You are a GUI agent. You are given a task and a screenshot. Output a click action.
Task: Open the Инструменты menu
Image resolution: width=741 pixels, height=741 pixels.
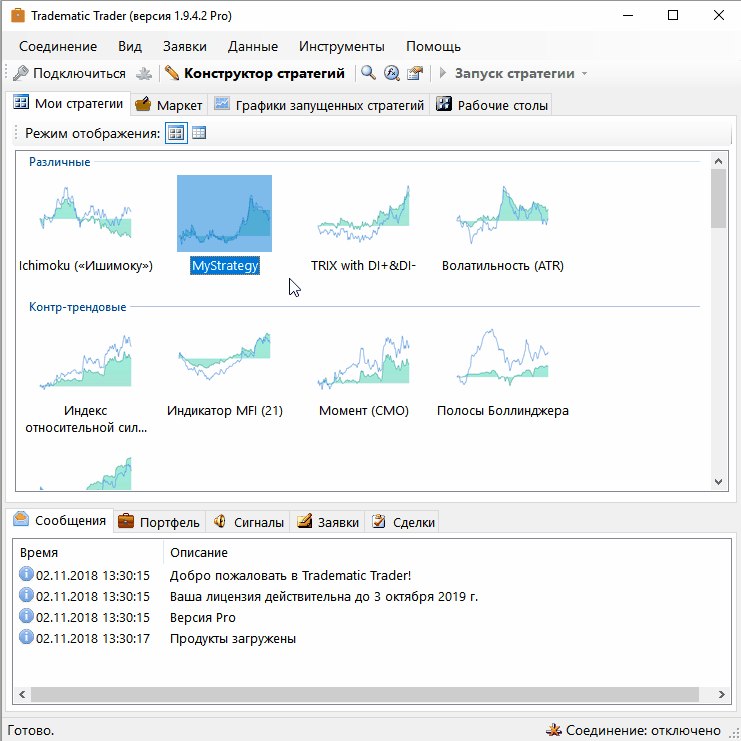pyautogui.click(x=342, y=46)
